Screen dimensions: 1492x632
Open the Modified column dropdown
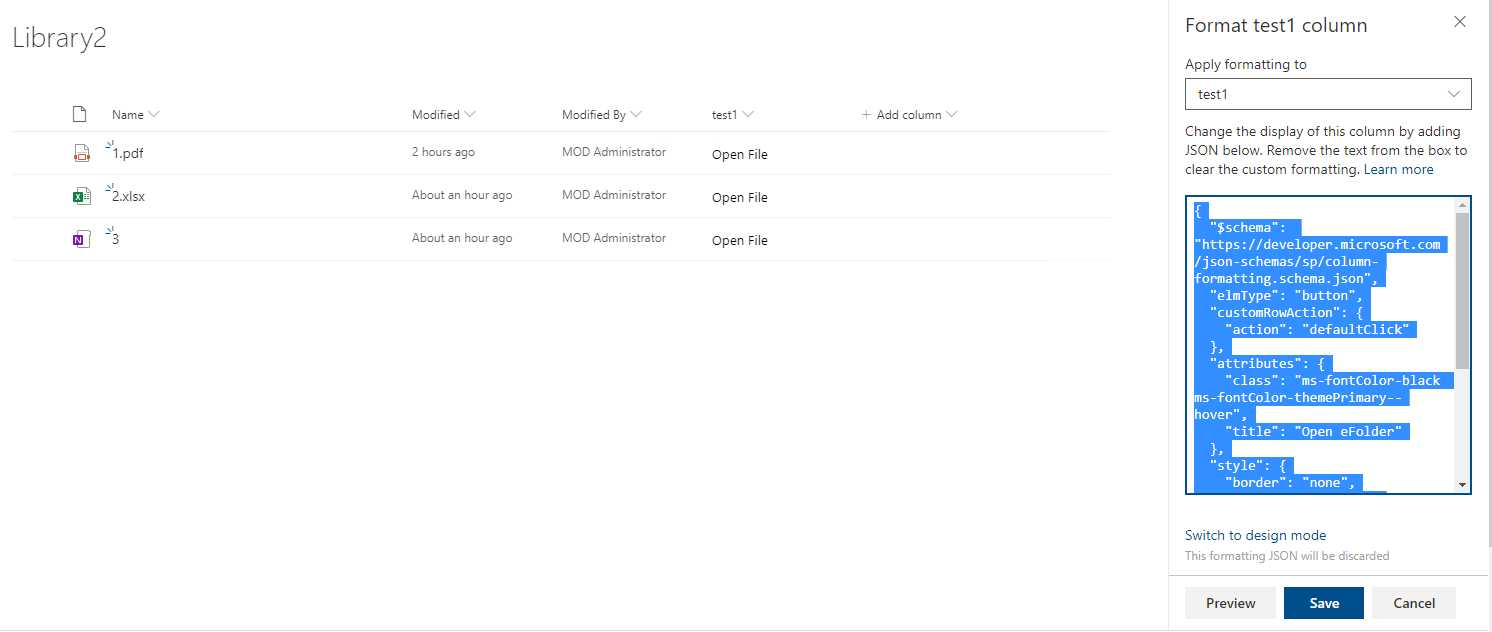pyautogui.click(x=470, y=115)
